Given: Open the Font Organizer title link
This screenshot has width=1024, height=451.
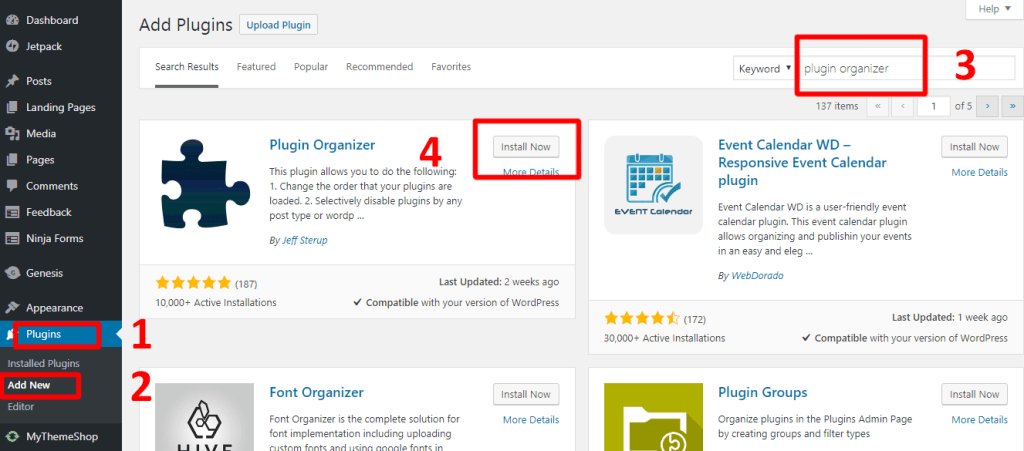Looking at the screenshot, I should point(317,392).
